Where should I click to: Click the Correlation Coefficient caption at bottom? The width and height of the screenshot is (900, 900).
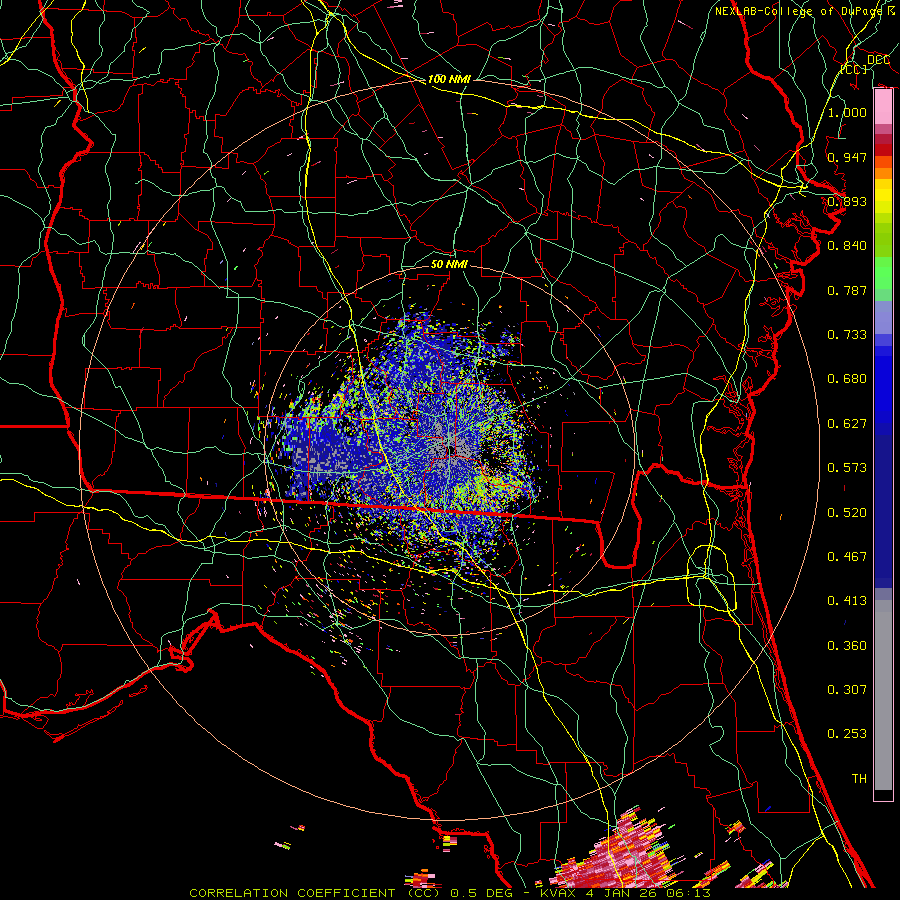[x=449, y=893]
